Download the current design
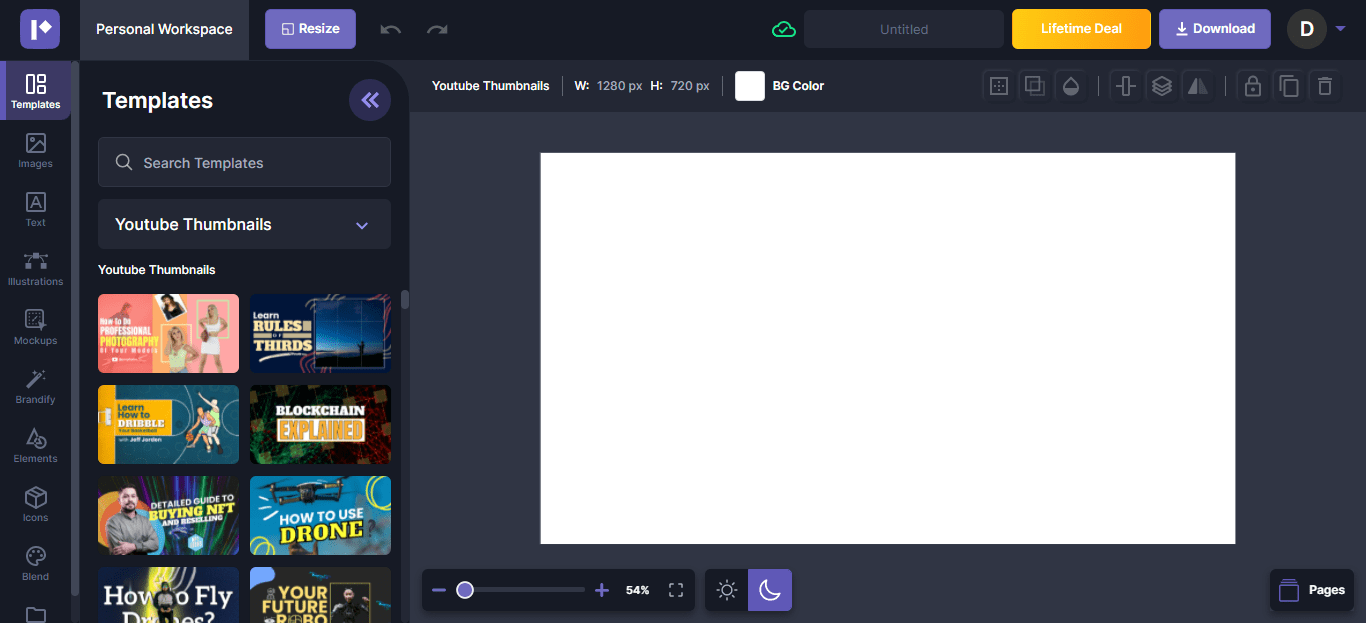This screenshot has height=623, width=1366. [1214, 29]
